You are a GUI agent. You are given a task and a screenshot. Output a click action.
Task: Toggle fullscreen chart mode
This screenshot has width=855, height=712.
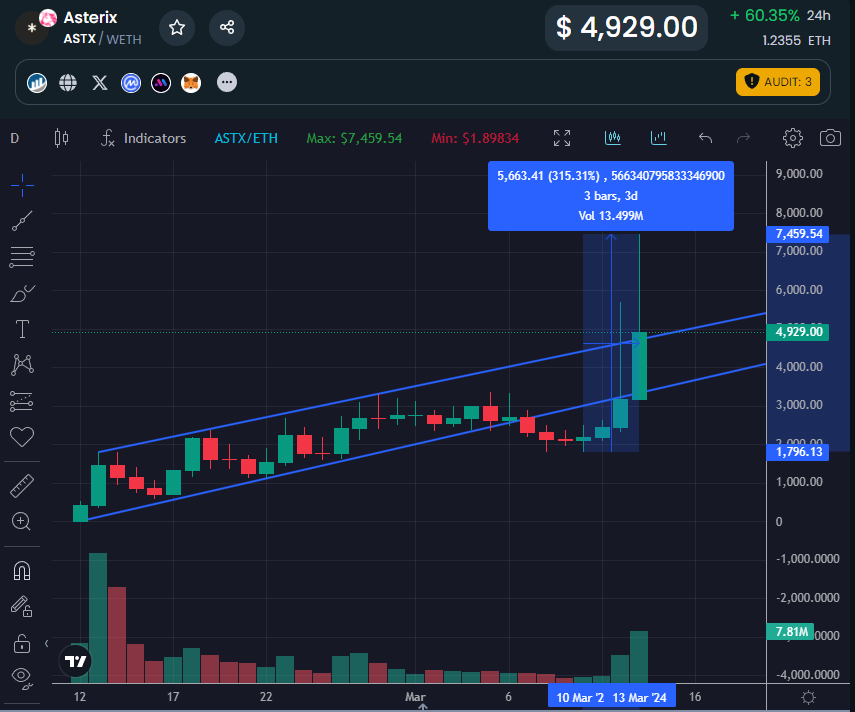point(562,138)
